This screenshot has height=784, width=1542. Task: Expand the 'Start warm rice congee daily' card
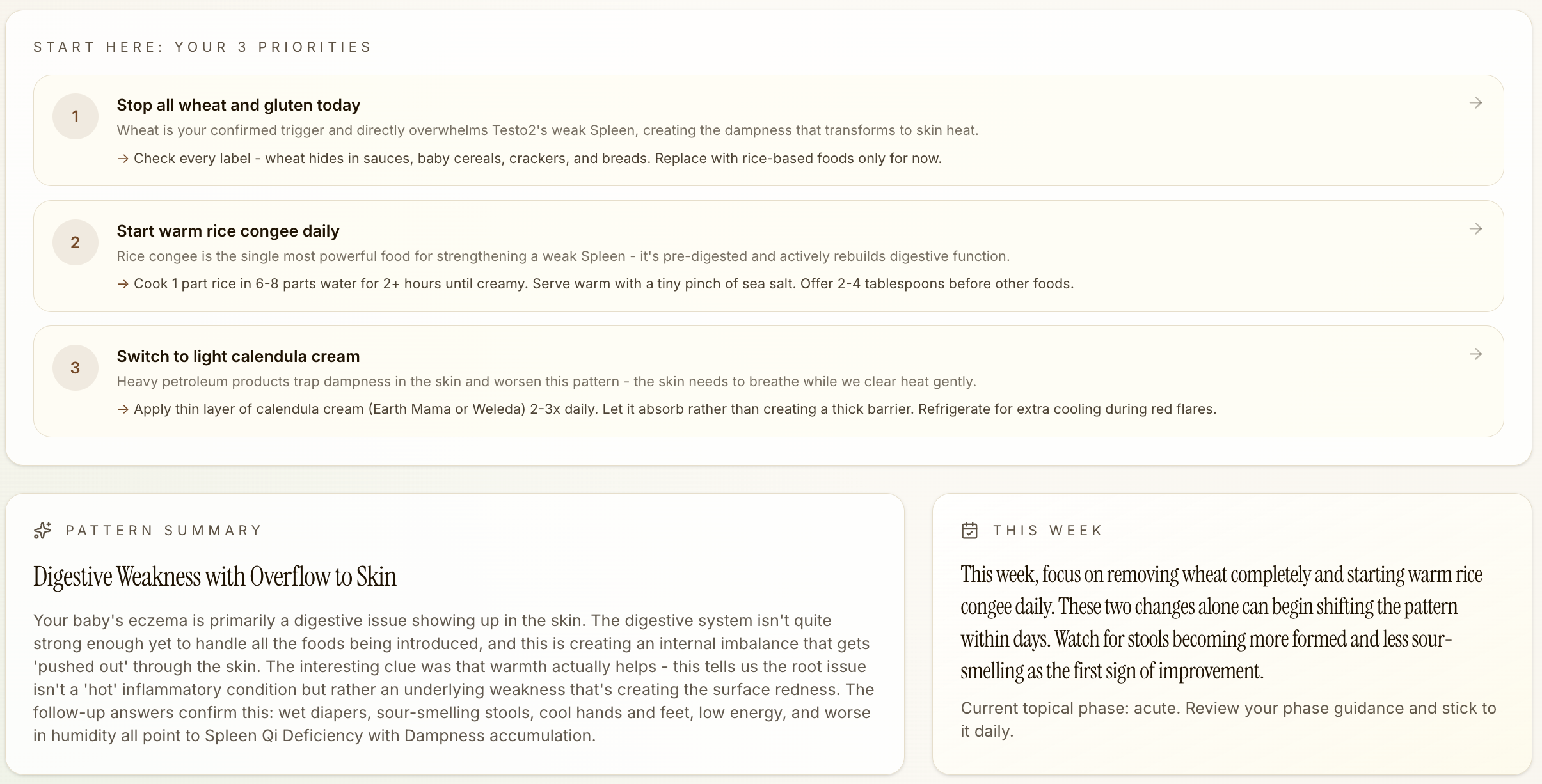coord(227,231)
